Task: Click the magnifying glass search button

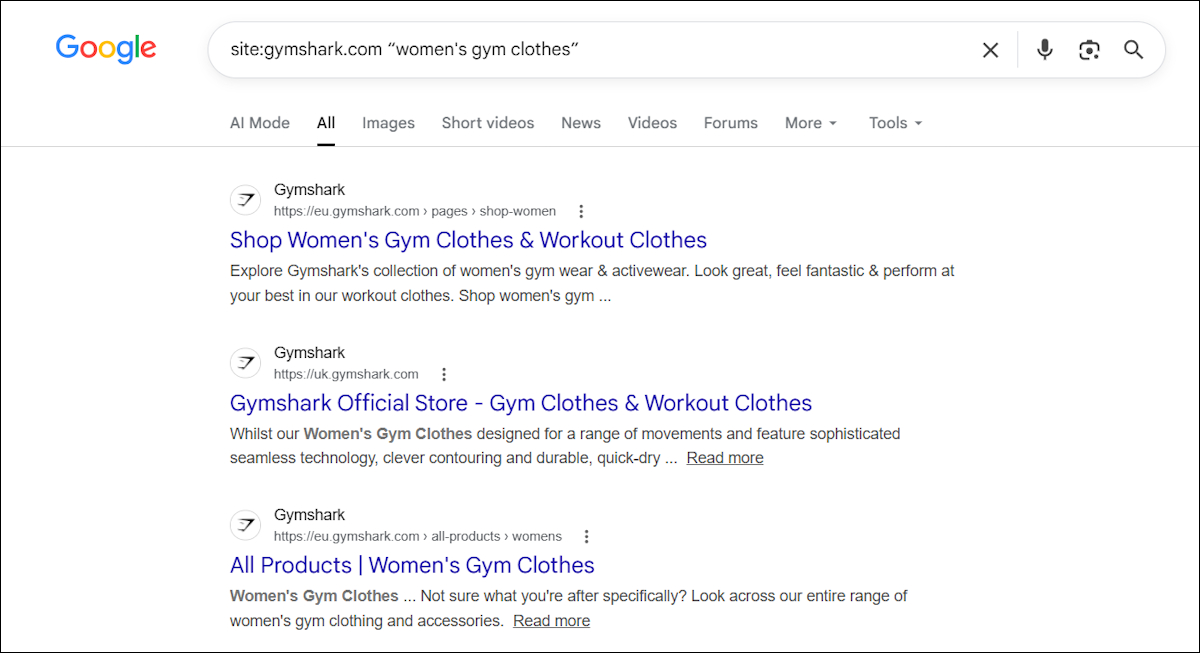Action: click(1133, 50)
